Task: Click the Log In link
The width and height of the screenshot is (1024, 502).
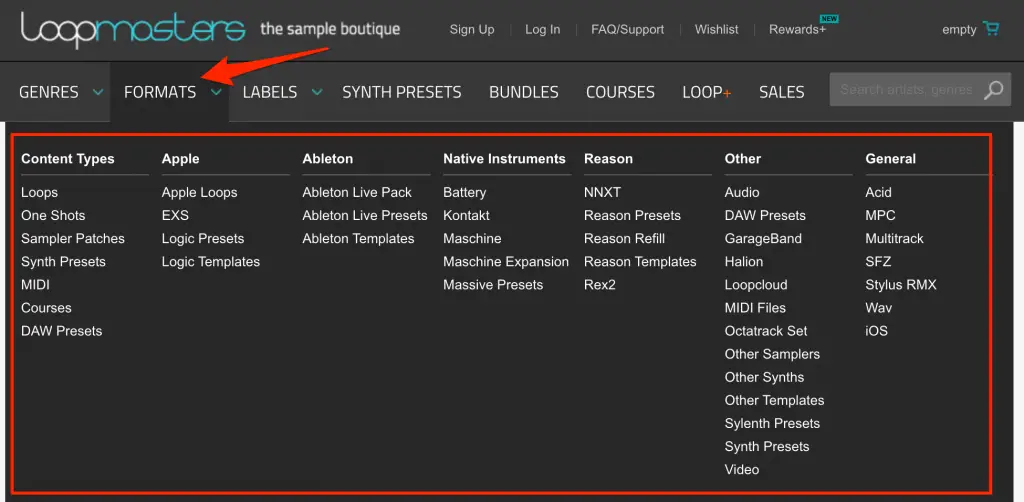Action: tap(543, 29)
